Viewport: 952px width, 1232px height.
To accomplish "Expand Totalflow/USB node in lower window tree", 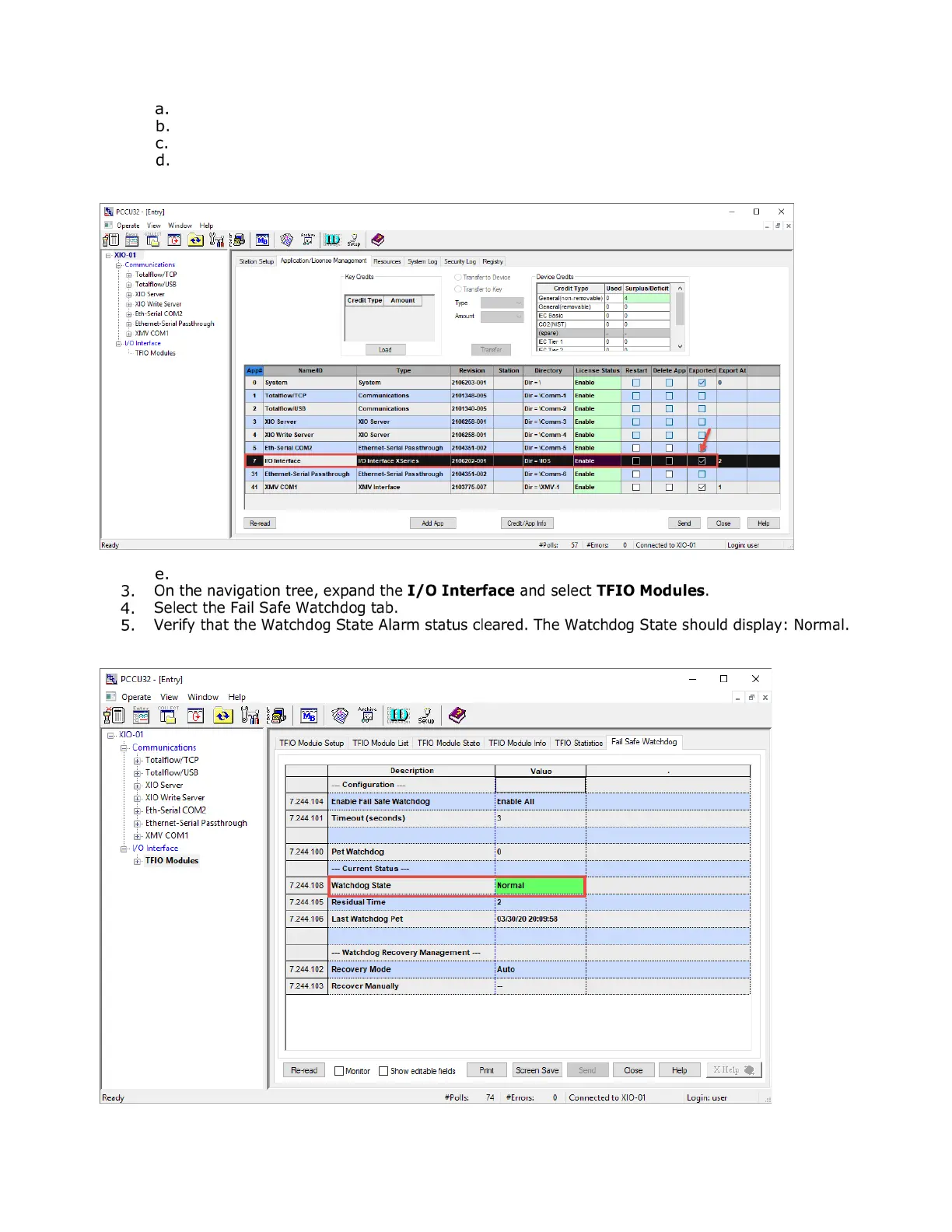I will 138,773.
